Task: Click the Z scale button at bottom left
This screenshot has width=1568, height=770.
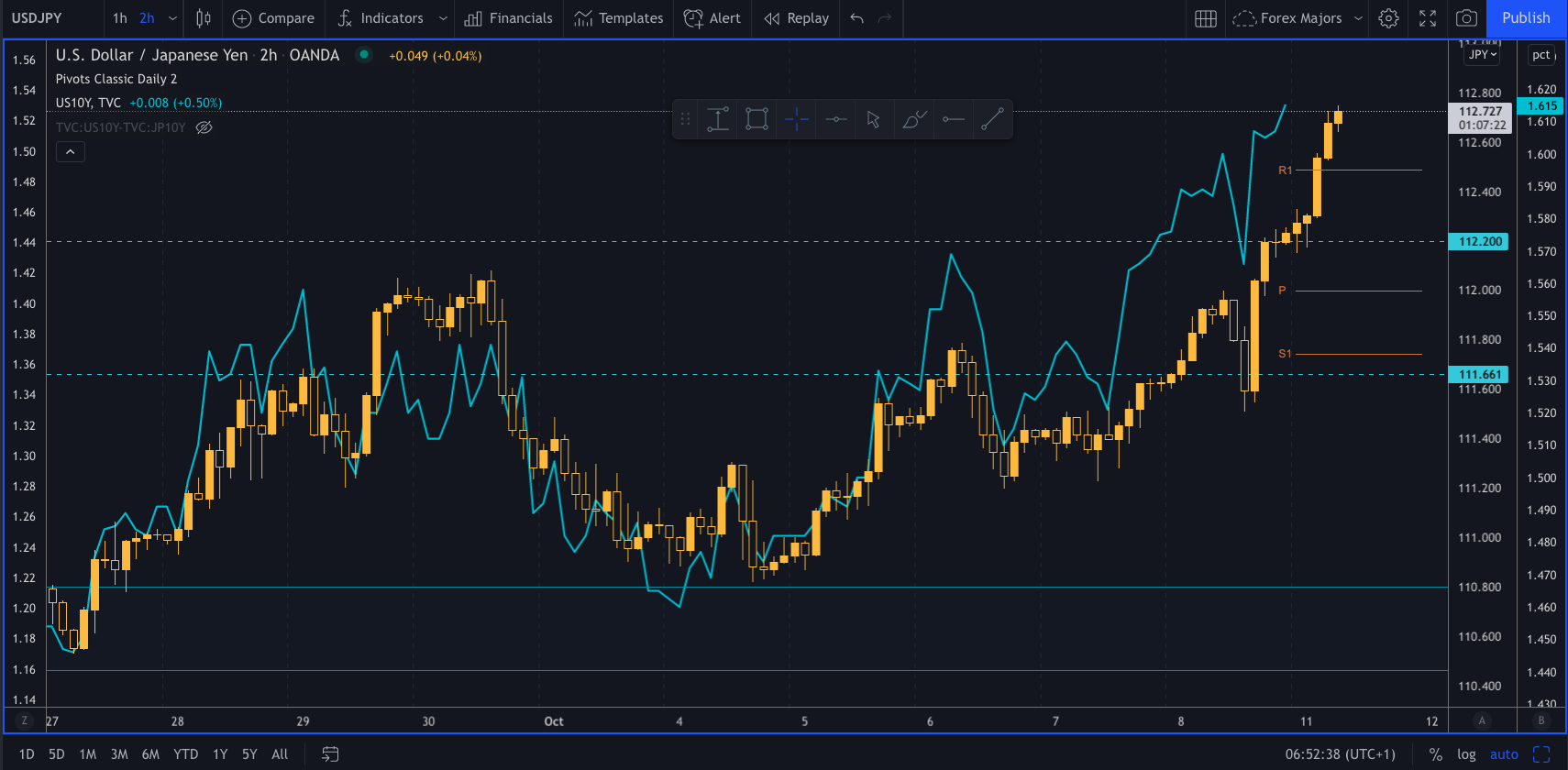Action: [25, 720]
